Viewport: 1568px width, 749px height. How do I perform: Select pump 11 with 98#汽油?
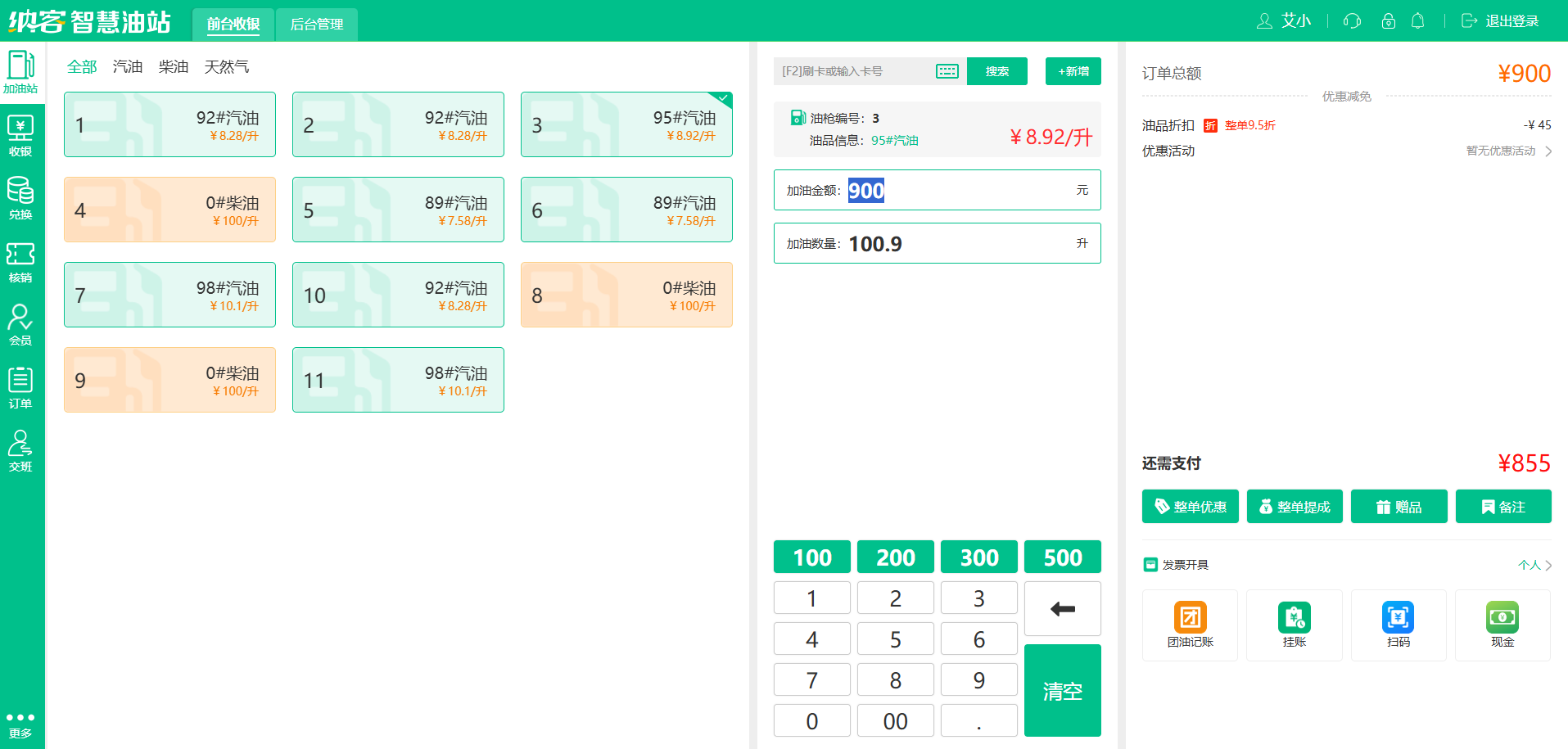[398, 380]
